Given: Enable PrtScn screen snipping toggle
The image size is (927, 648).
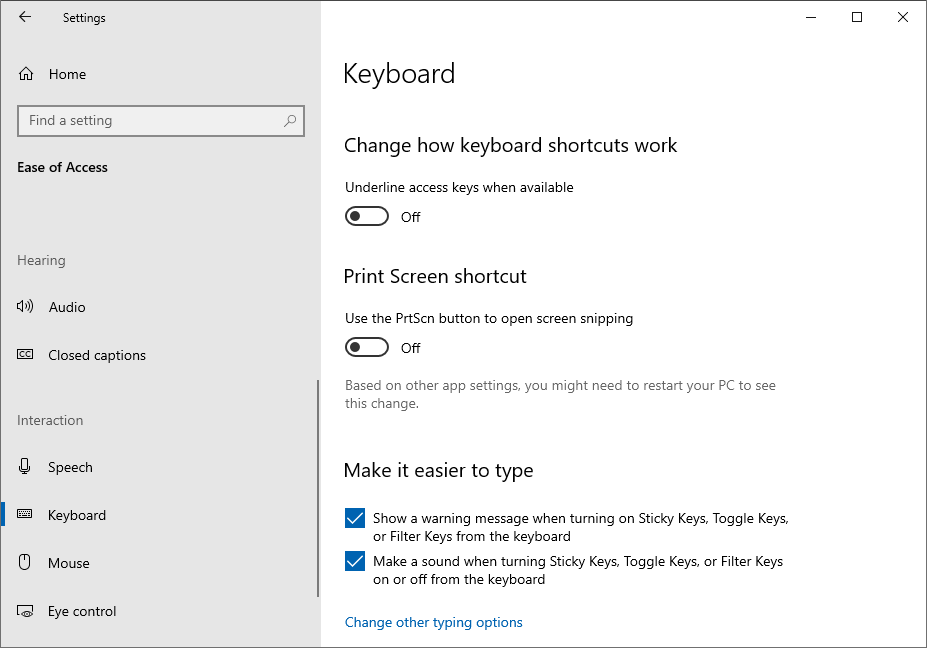Looking at the screenshot, I should click(x=367, y=348).
